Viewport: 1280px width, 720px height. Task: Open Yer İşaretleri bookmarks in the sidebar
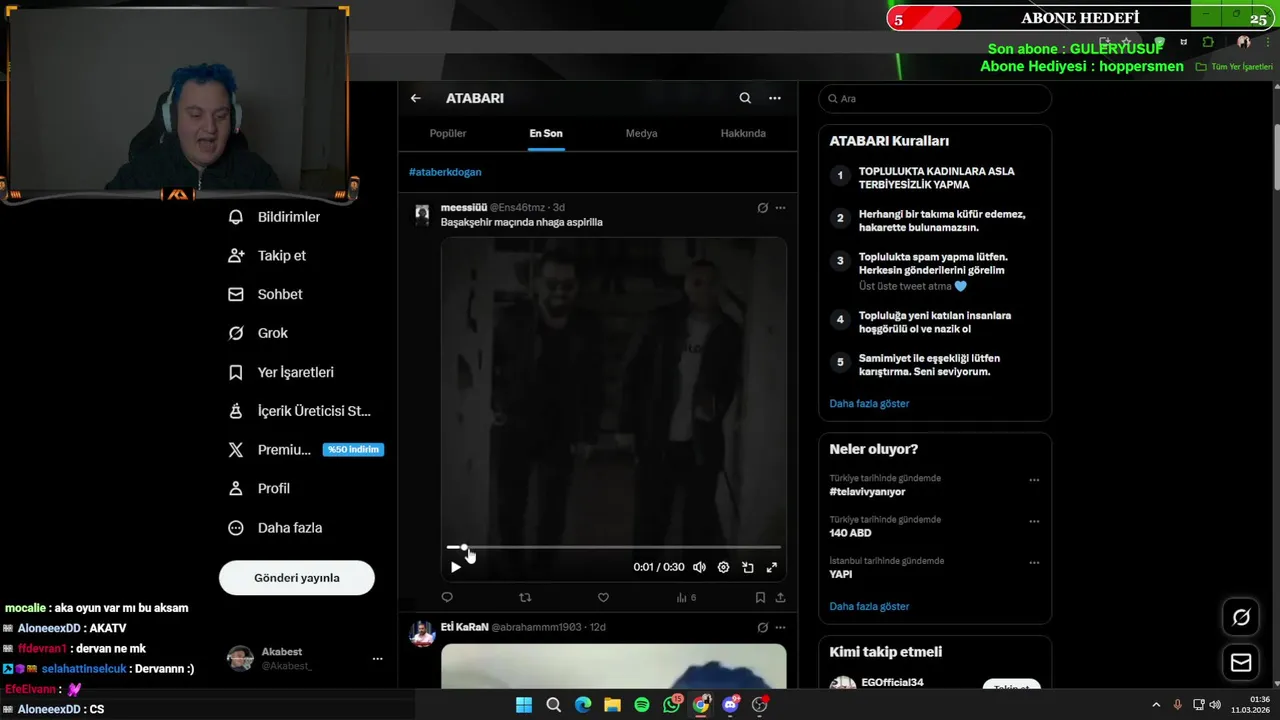[x=281, y=372]
